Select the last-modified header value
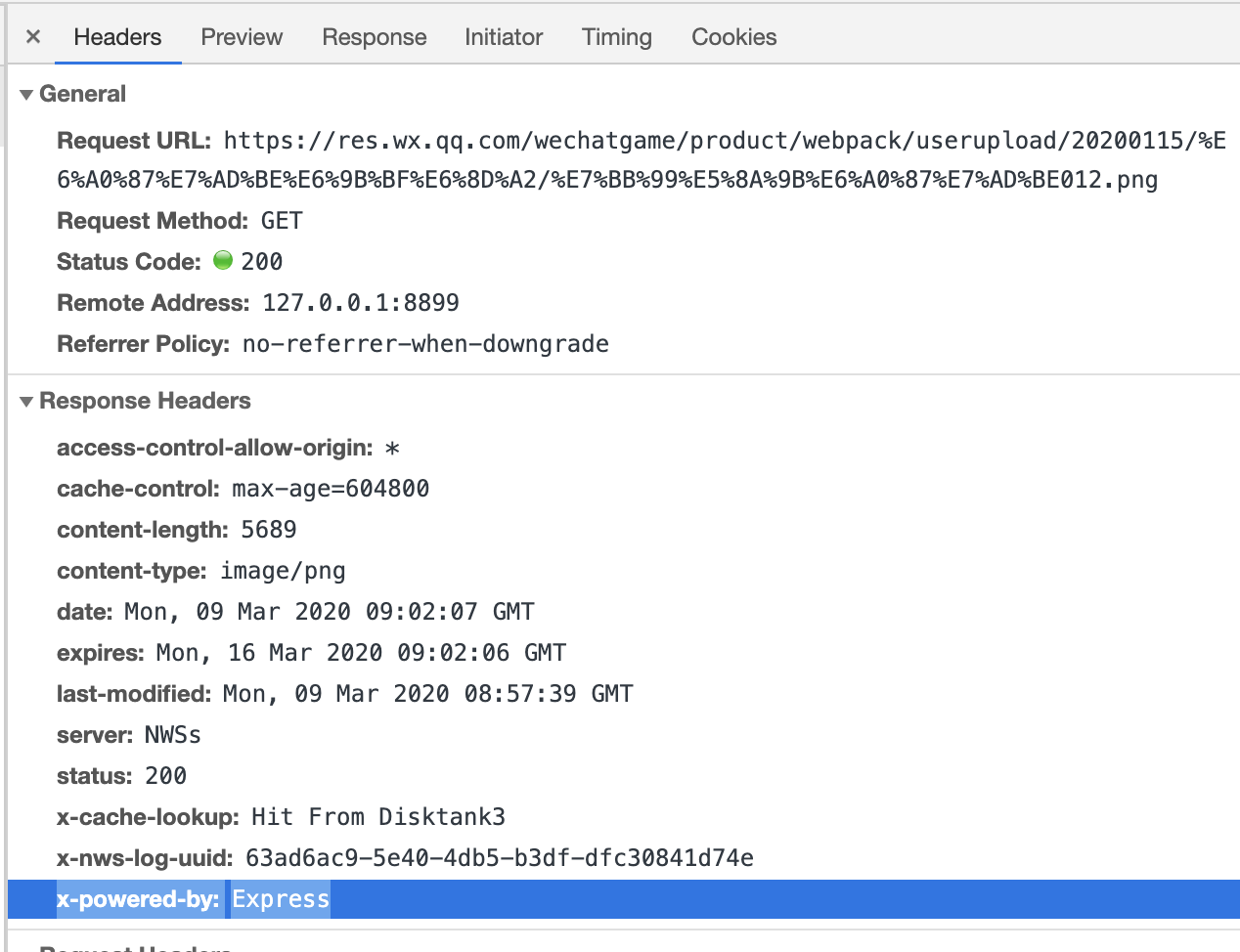 pos(428,694)
